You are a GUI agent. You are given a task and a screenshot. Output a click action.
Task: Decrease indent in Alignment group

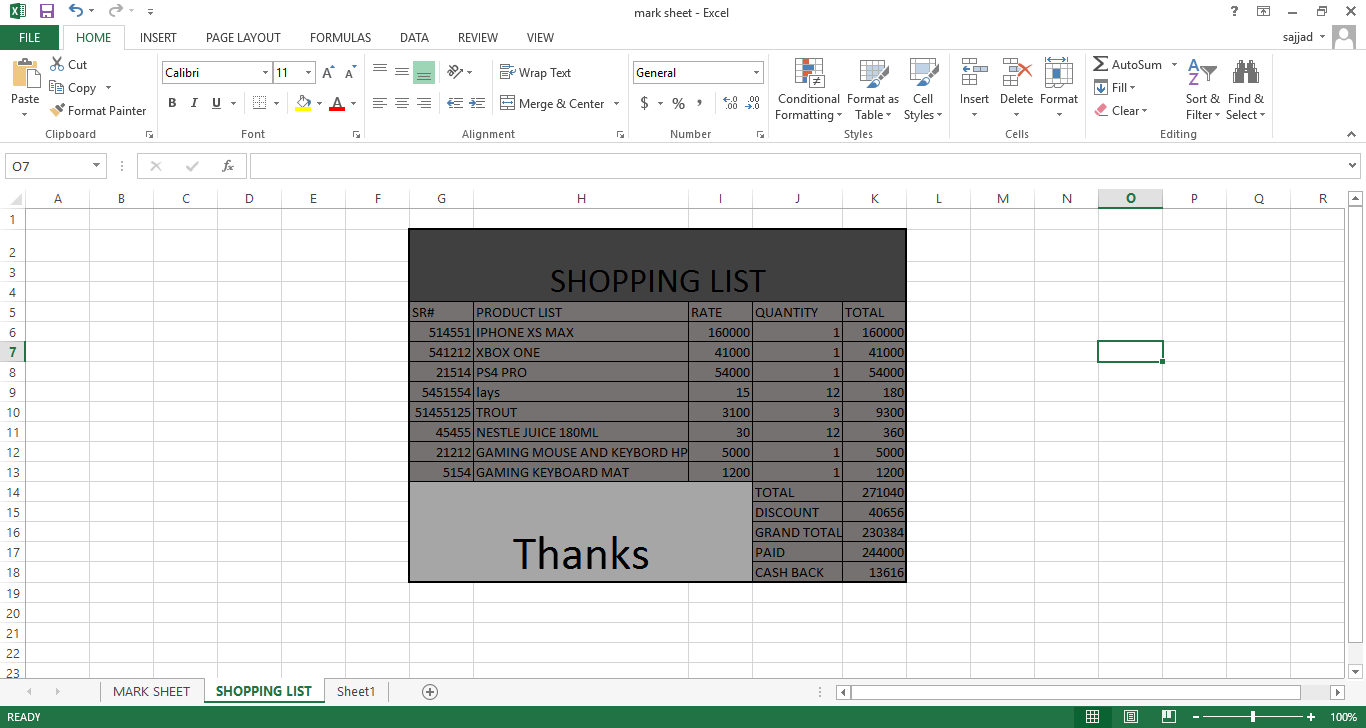click(x=455, y=103)
